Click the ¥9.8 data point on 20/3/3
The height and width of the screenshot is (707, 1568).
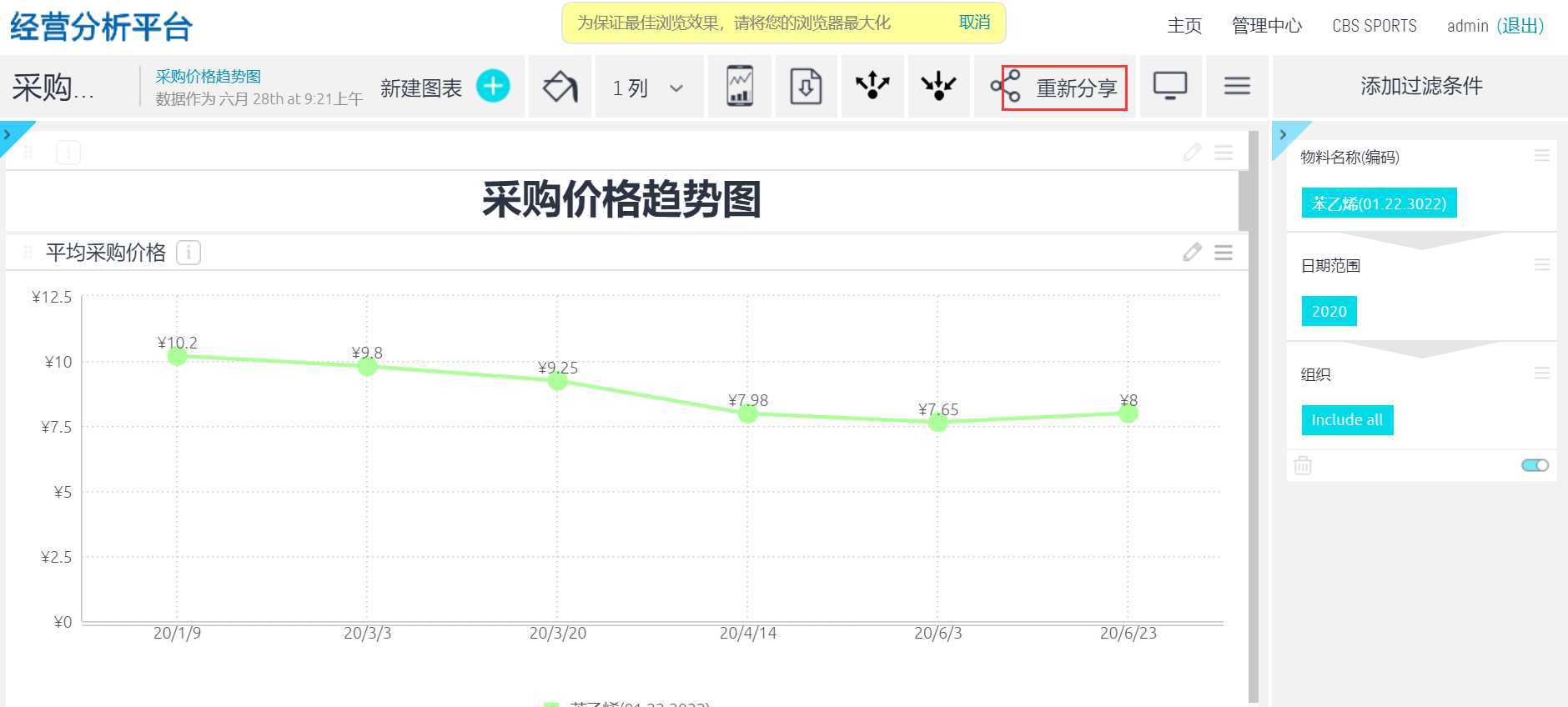click(x=367, y=366)
